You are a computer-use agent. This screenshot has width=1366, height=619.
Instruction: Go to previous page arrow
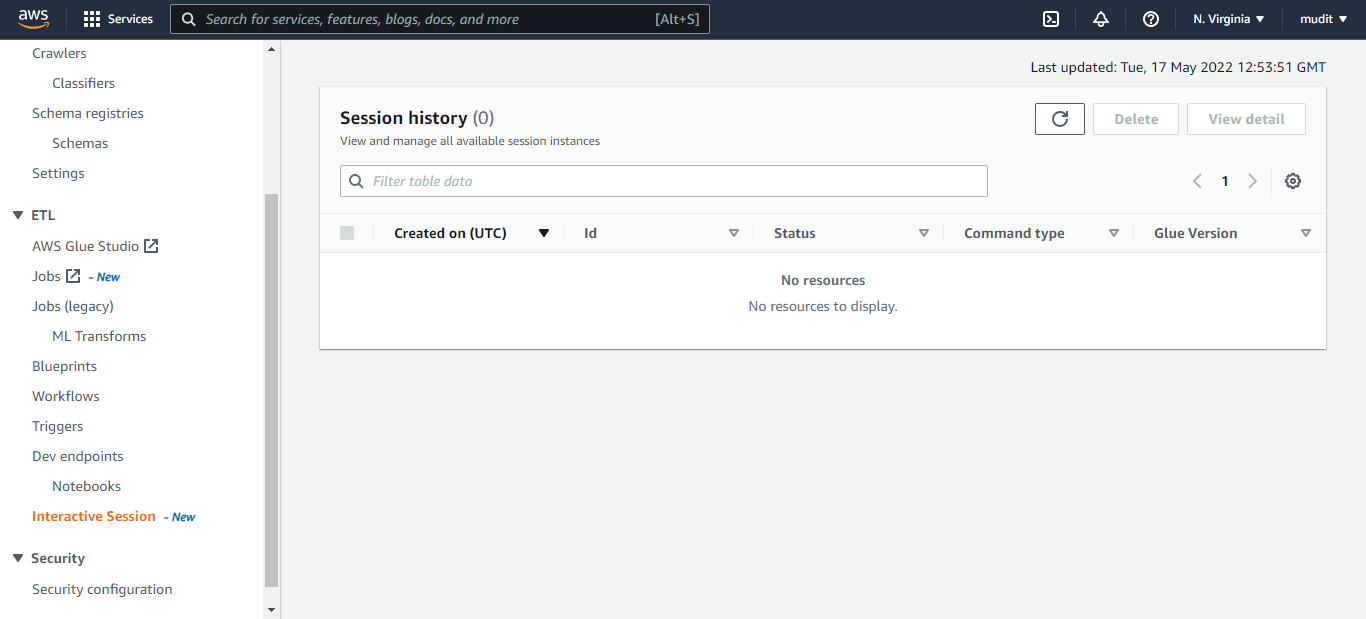1197,181
